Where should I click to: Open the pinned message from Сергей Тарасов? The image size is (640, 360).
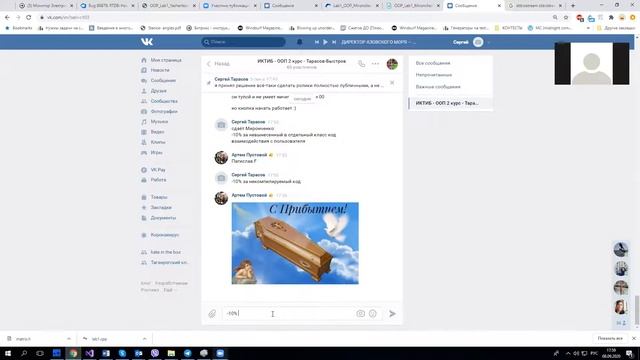click(x=298, y=82)
